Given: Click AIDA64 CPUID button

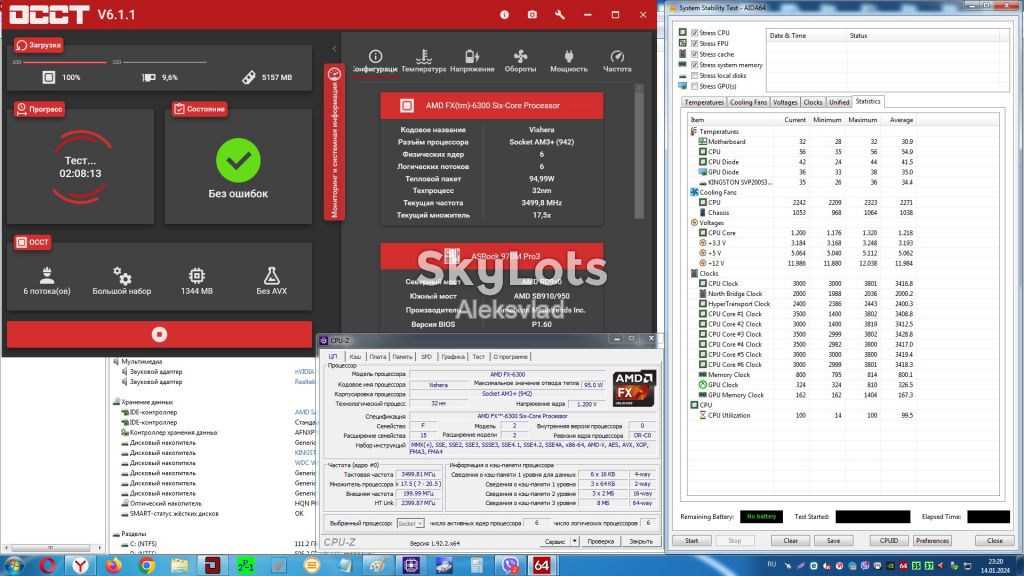Looking at the screenshot, I should [x=889, y=541].
